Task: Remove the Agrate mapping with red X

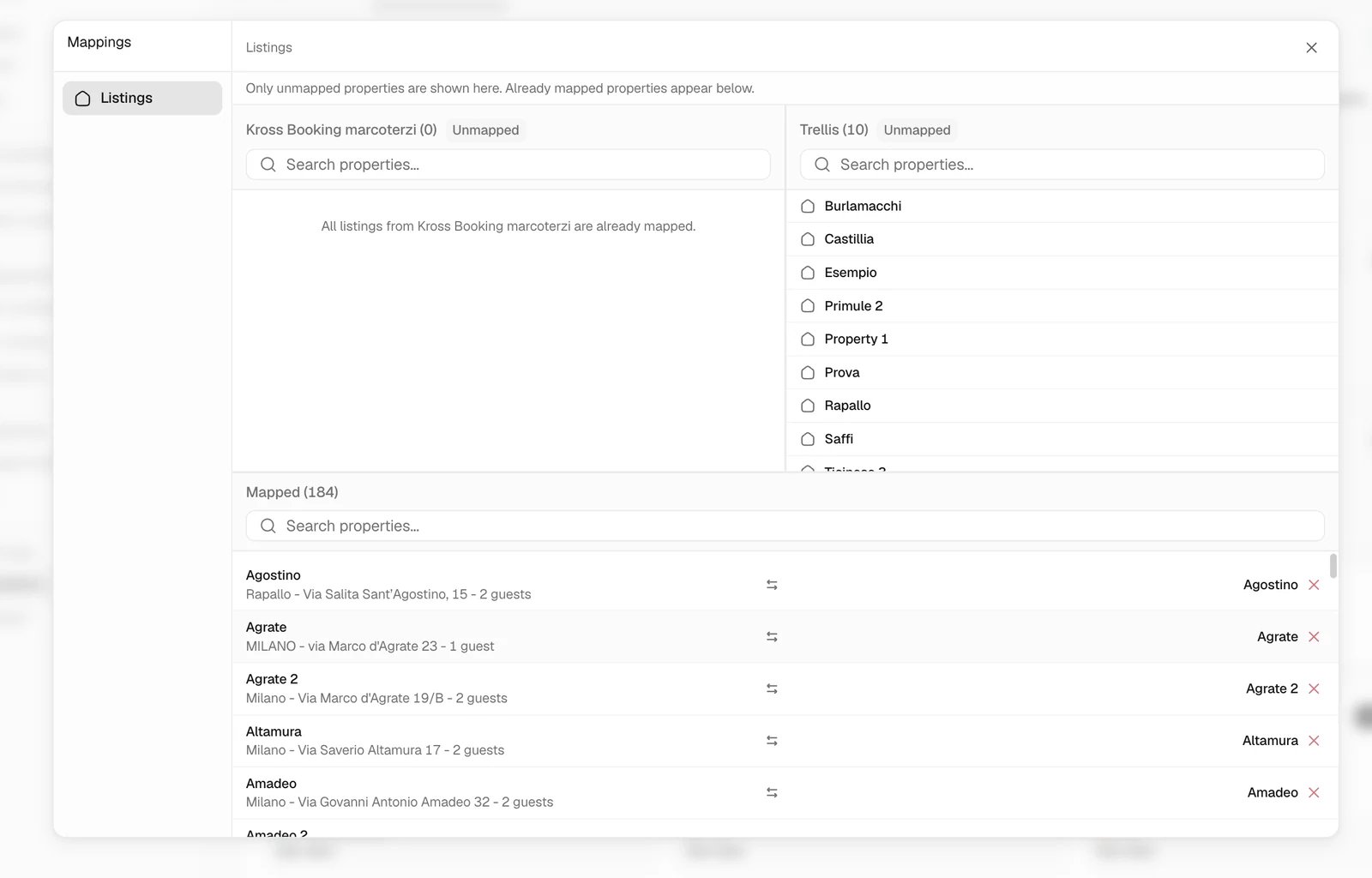Action: click(1314, 637)
